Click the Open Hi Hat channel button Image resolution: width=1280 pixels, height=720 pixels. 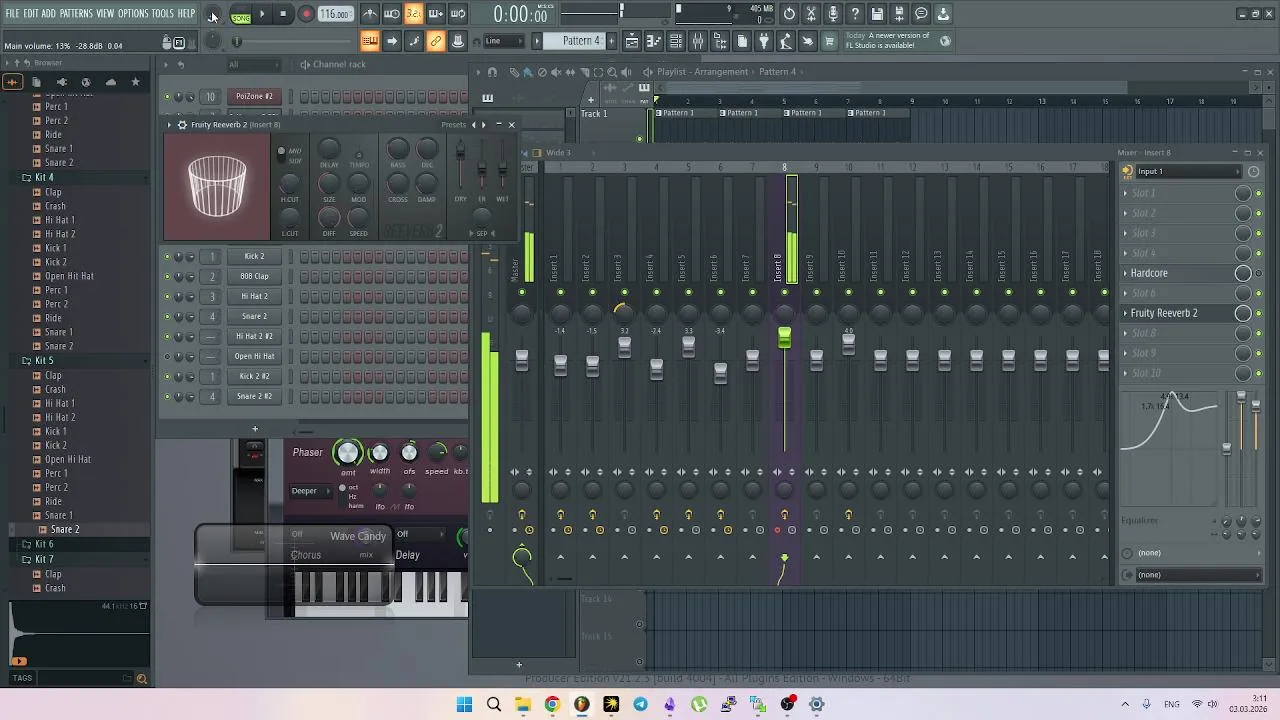tap(254, 356)
